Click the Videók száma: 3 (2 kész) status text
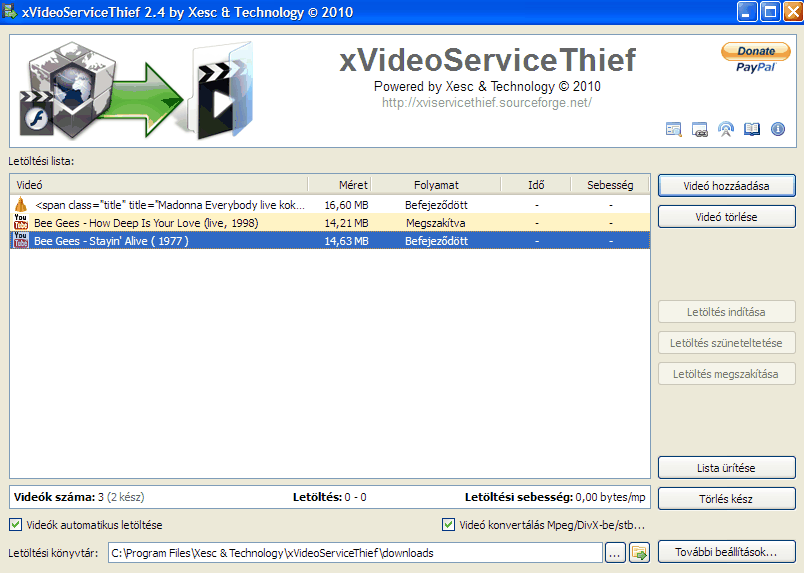Screen dimensions: 804x573 point(79,497)
